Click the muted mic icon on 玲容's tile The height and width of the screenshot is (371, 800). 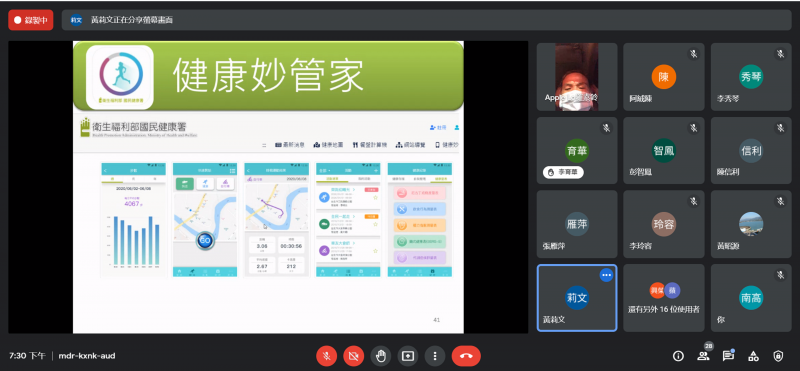[x=694, y=202]
